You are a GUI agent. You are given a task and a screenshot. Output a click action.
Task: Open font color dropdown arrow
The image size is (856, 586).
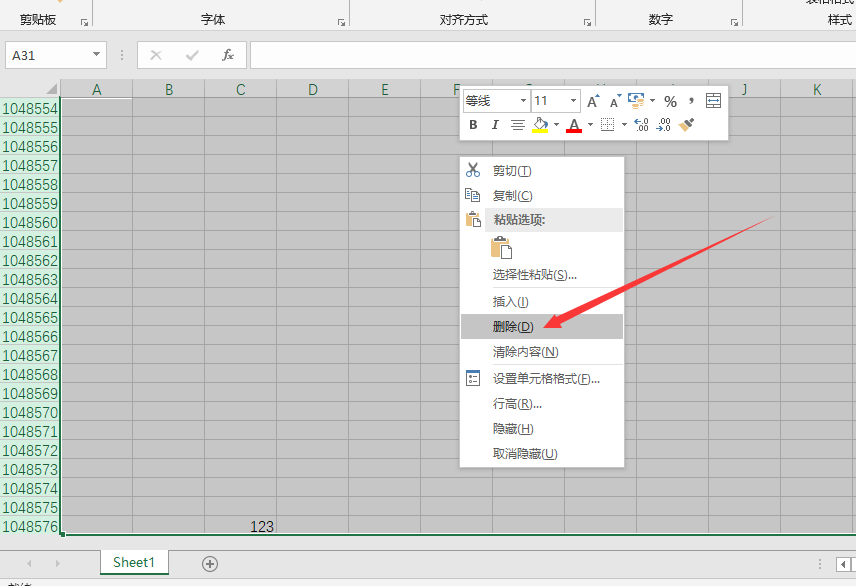[590, 125]
